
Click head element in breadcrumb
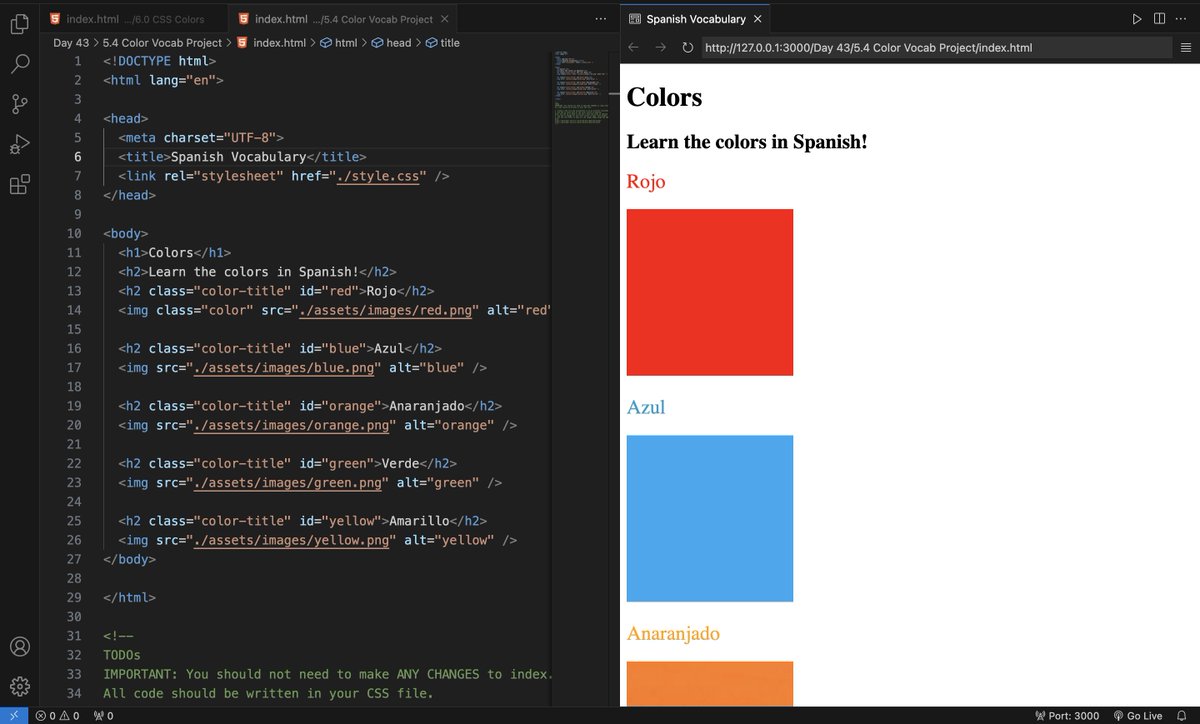(391, 43)
